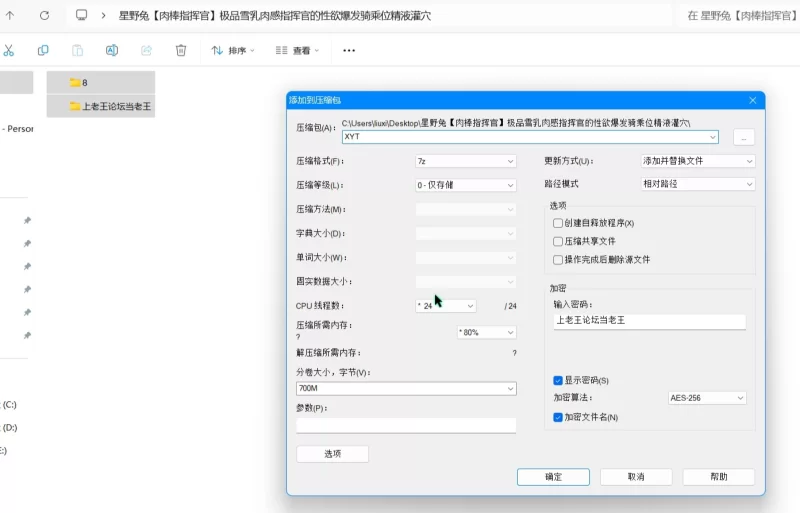Open the 路径模式 dropdown showing 相对路径
The width and height of the screenshot is (800, 513).
tap(697, 184)
